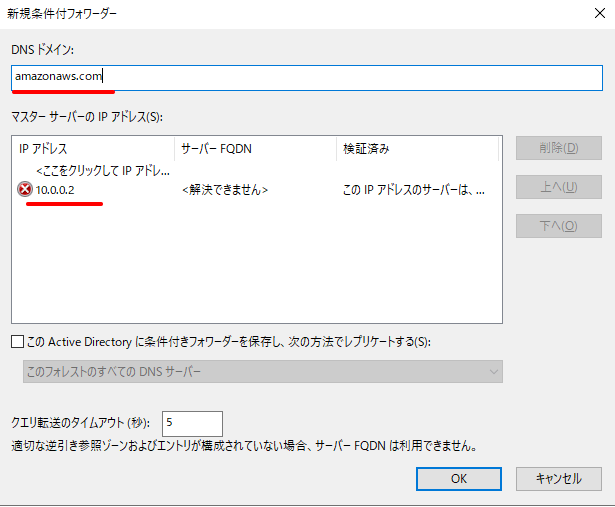Click the <解決できません> FQDN cell
The width and height of the screenshot is (615, 507).
pos(225,190)
